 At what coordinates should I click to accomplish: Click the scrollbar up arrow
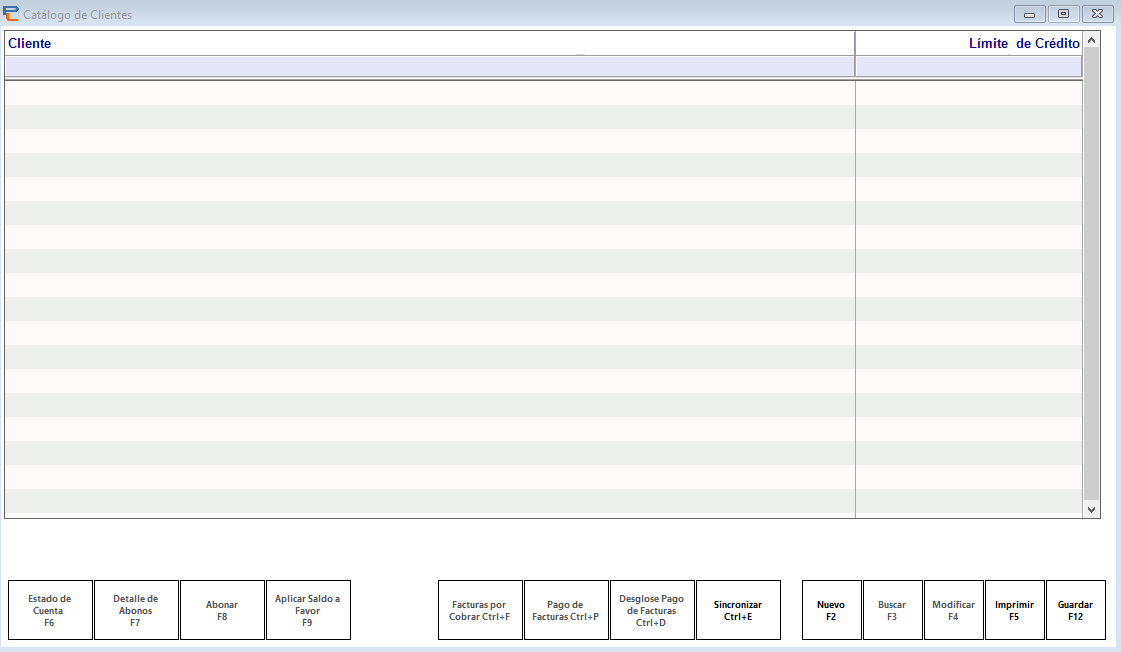[x=1092, y=41]
